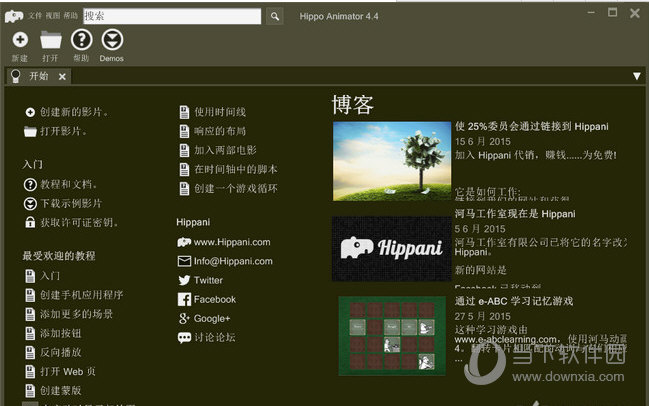The image size is (649, 406).
Task: Open the 教程和文档 link
Action: tap(69, 184)
